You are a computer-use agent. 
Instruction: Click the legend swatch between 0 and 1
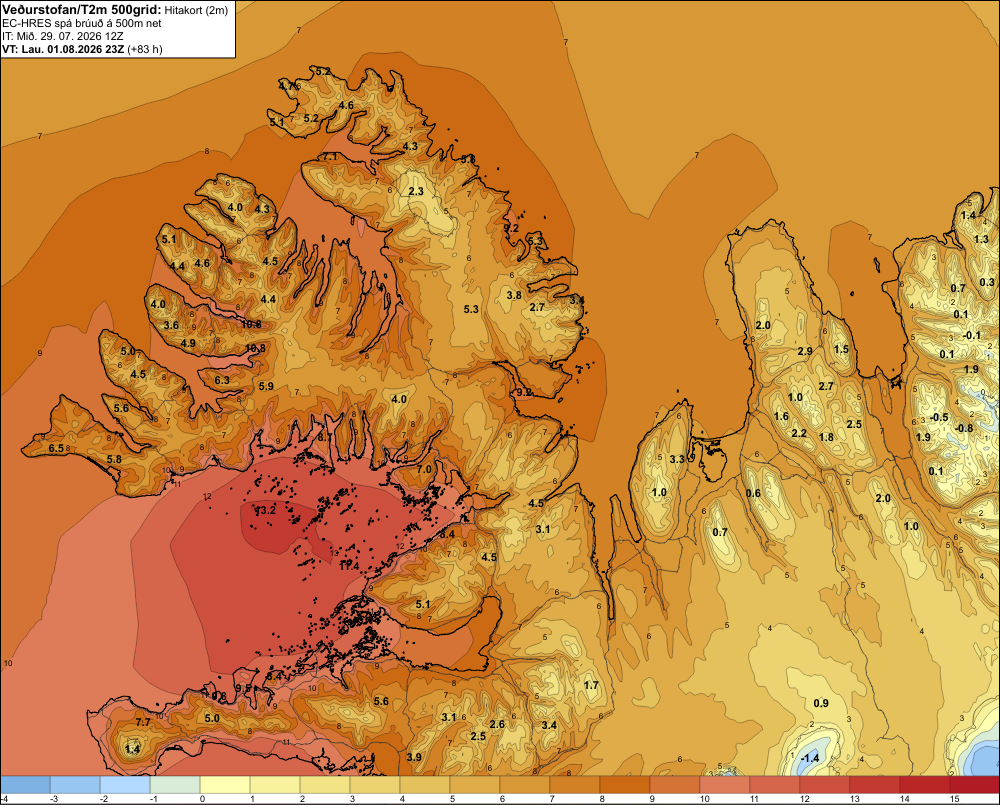pyautogui.click(x=225, y=785)
